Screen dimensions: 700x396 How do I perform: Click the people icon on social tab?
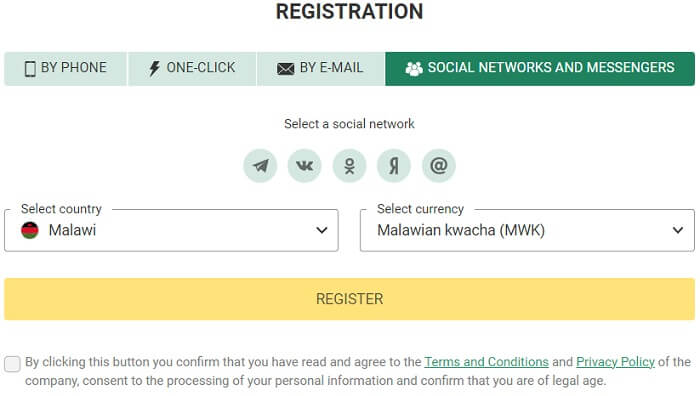tap(414, 68)
